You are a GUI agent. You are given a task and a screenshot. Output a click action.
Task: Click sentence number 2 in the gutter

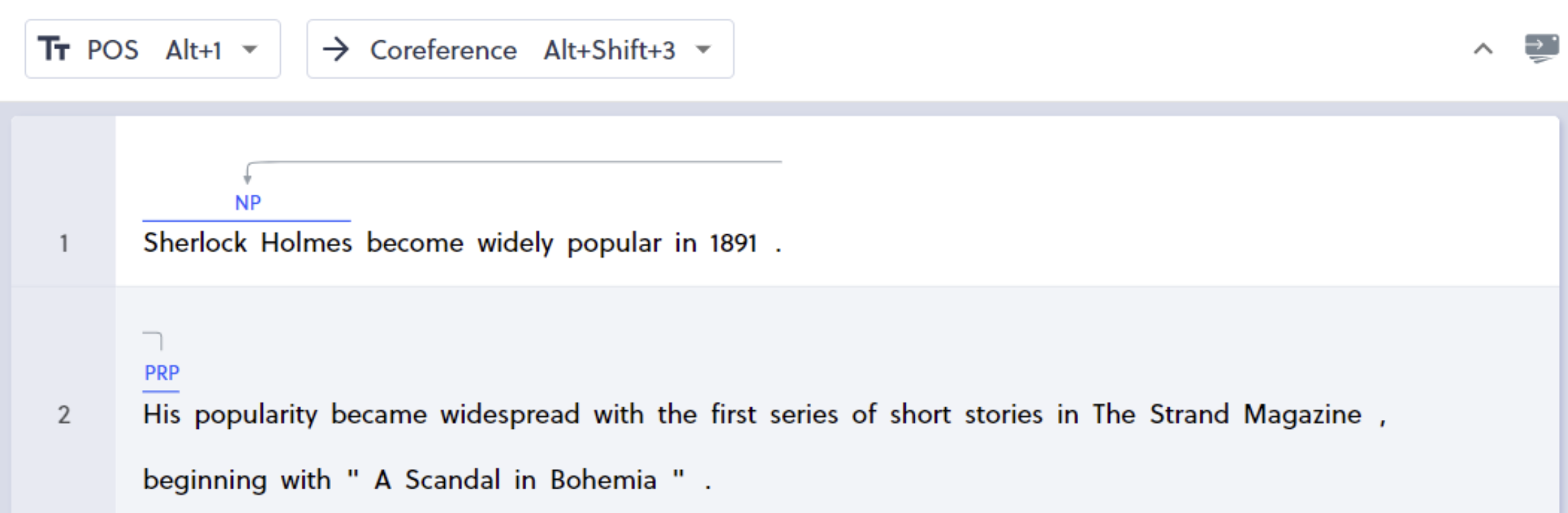(64, 415)
